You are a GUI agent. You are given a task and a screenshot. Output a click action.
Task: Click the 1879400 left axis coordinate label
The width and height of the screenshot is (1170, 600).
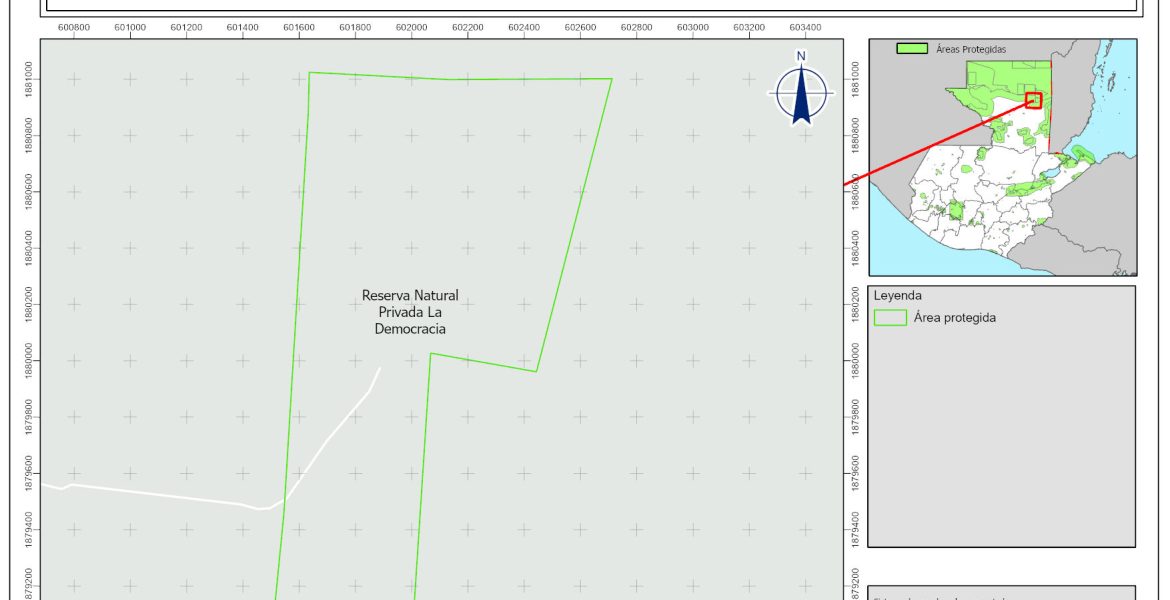tap(29, 527)
